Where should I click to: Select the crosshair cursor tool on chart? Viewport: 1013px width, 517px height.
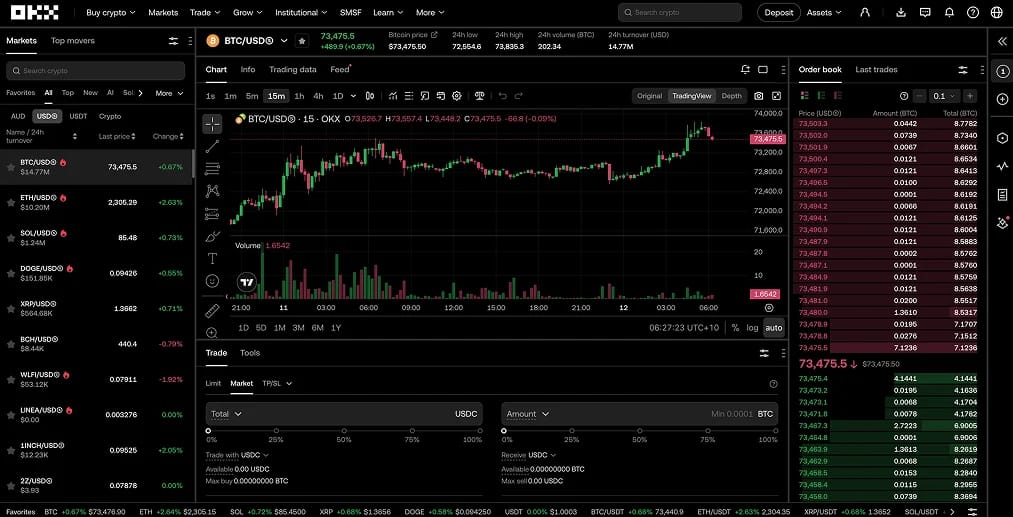212,123
